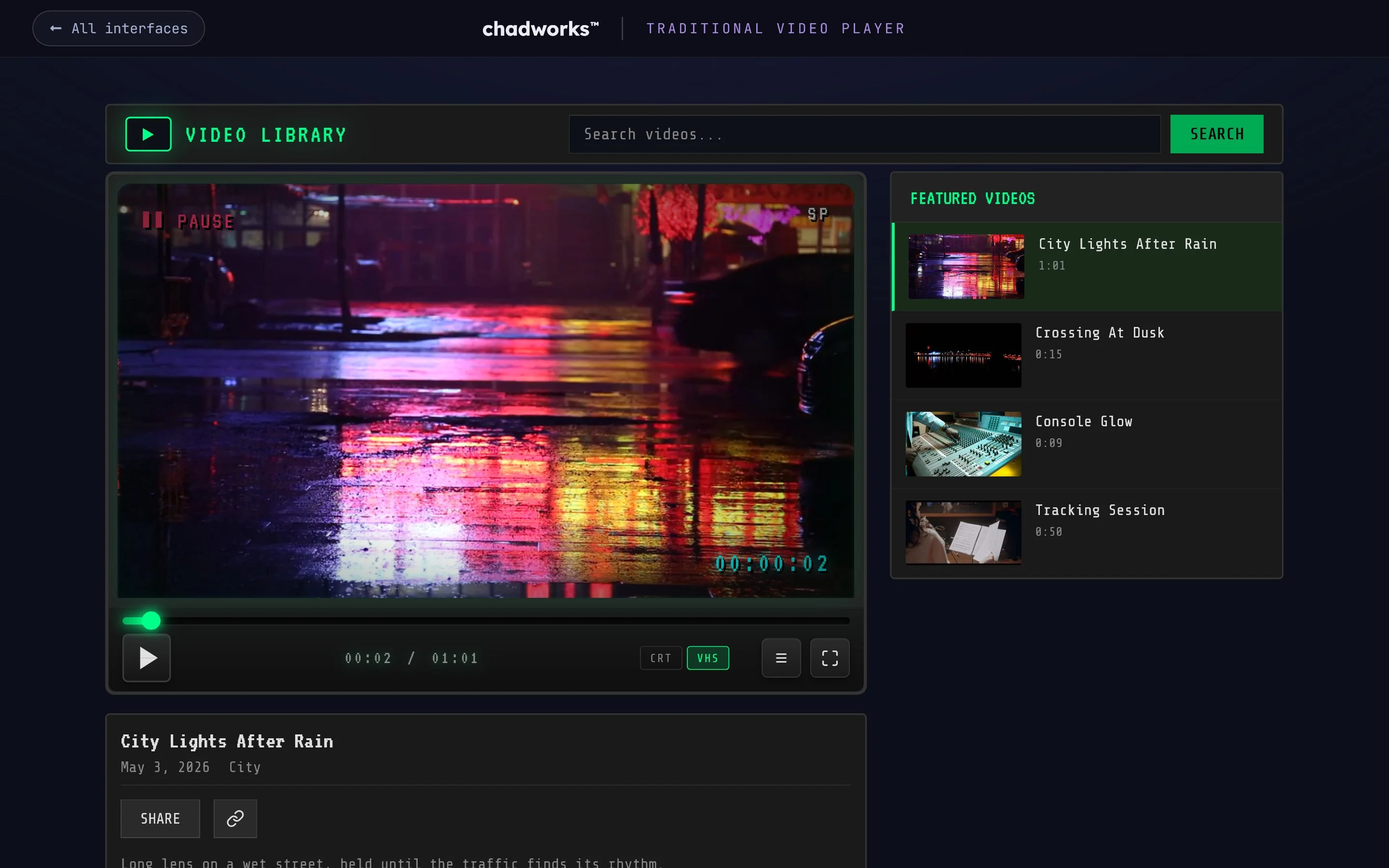Viewport: 1389px width, 868px height.
Task: Click the City Lights After Rain heading below player
Action: [227, 741]
